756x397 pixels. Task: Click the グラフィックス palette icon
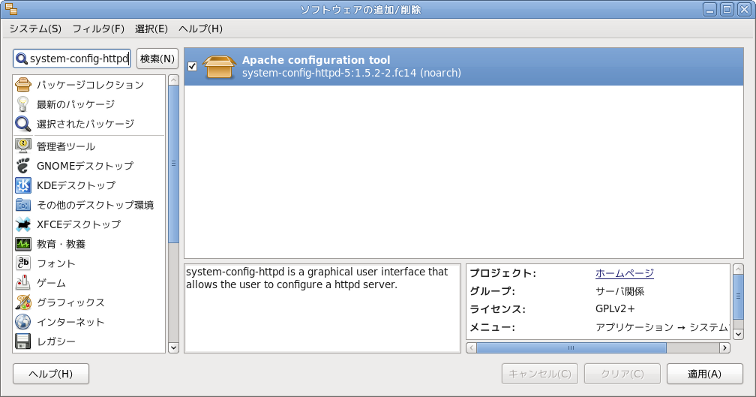[23, 302]
